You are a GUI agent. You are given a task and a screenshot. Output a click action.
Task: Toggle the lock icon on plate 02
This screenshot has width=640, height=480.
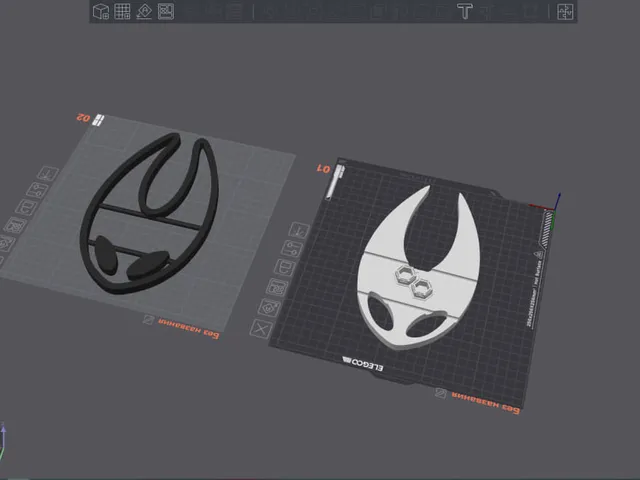(x=27, y=207)
